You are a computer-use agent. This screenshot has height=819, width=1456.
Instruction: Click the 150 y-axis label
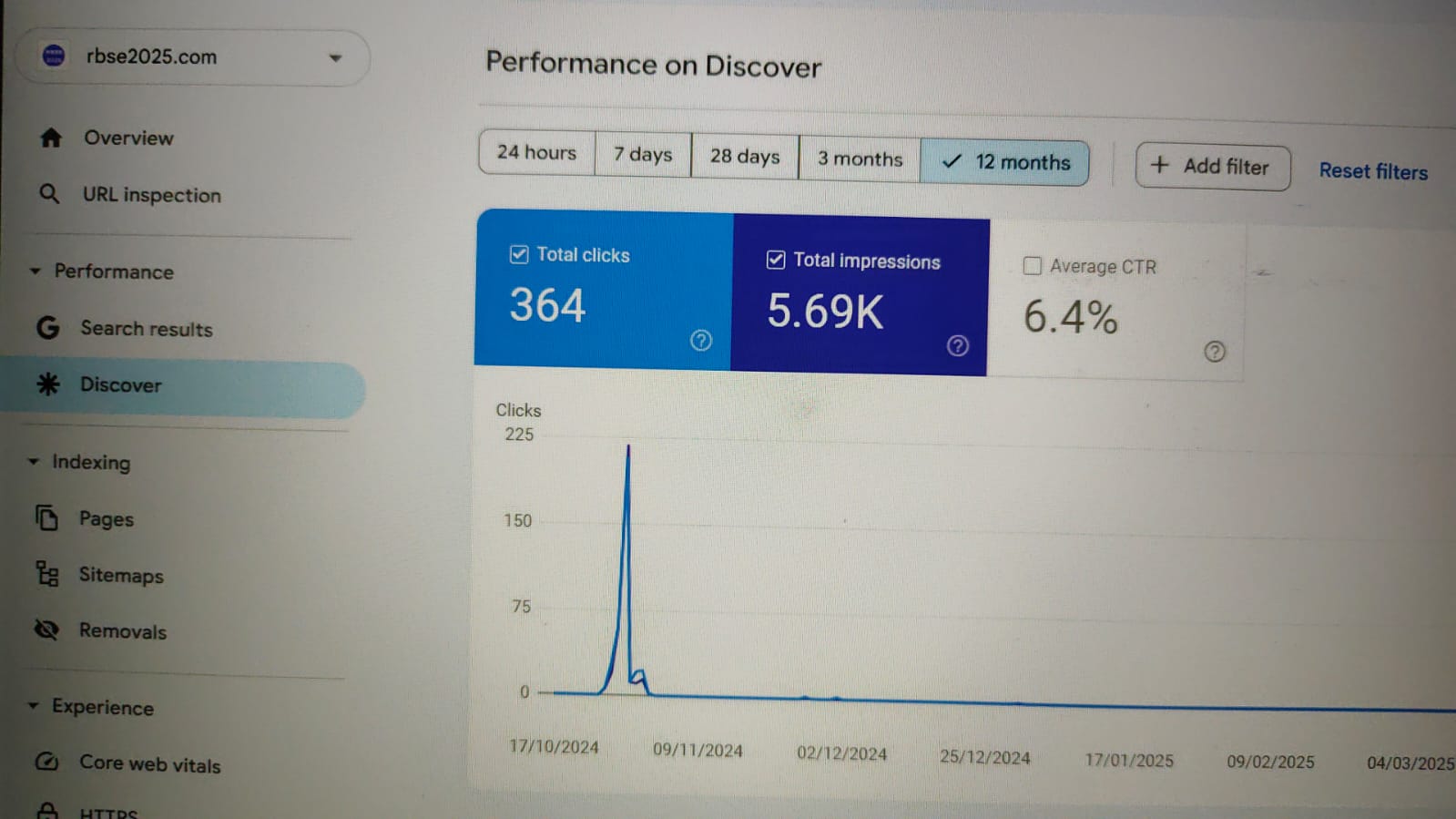(517, 520)
